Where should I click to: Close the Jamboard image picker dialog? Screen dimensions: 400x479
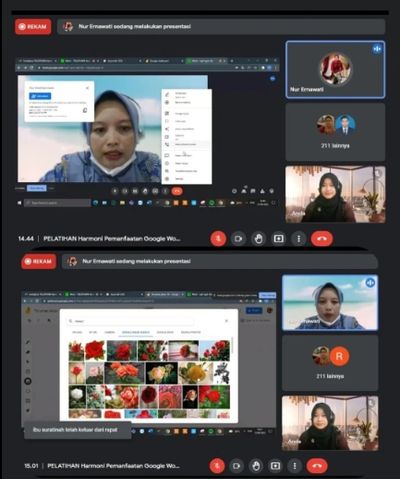click(226, 321)
